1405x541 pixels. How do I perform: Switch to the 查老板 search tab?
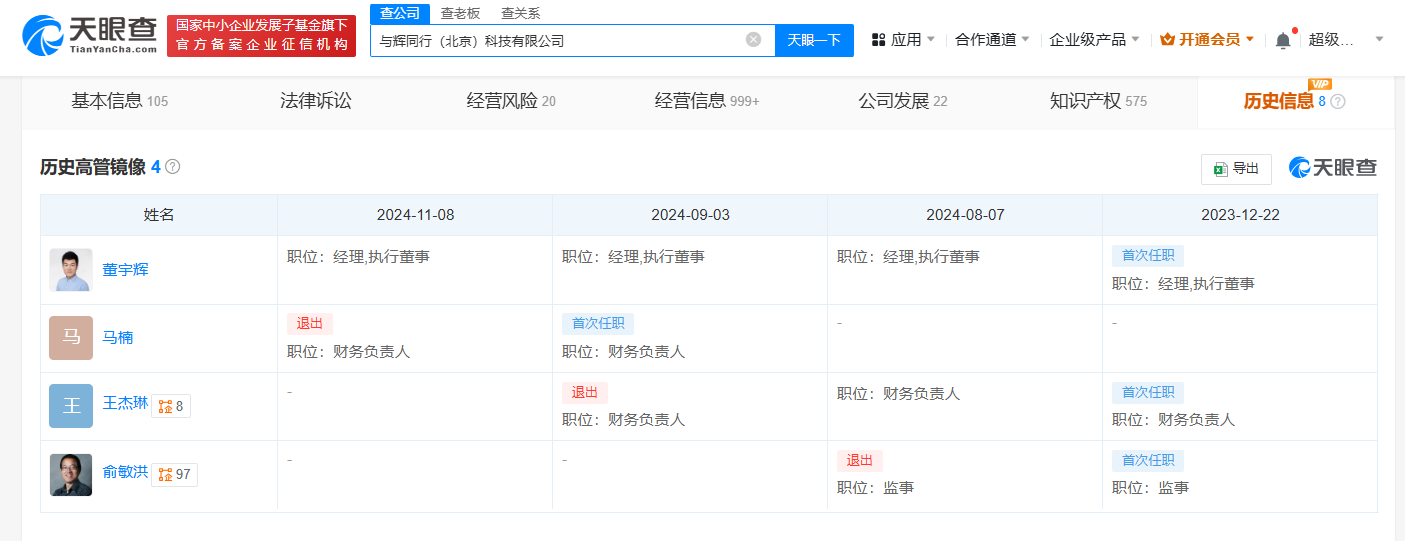pos(461,13)
